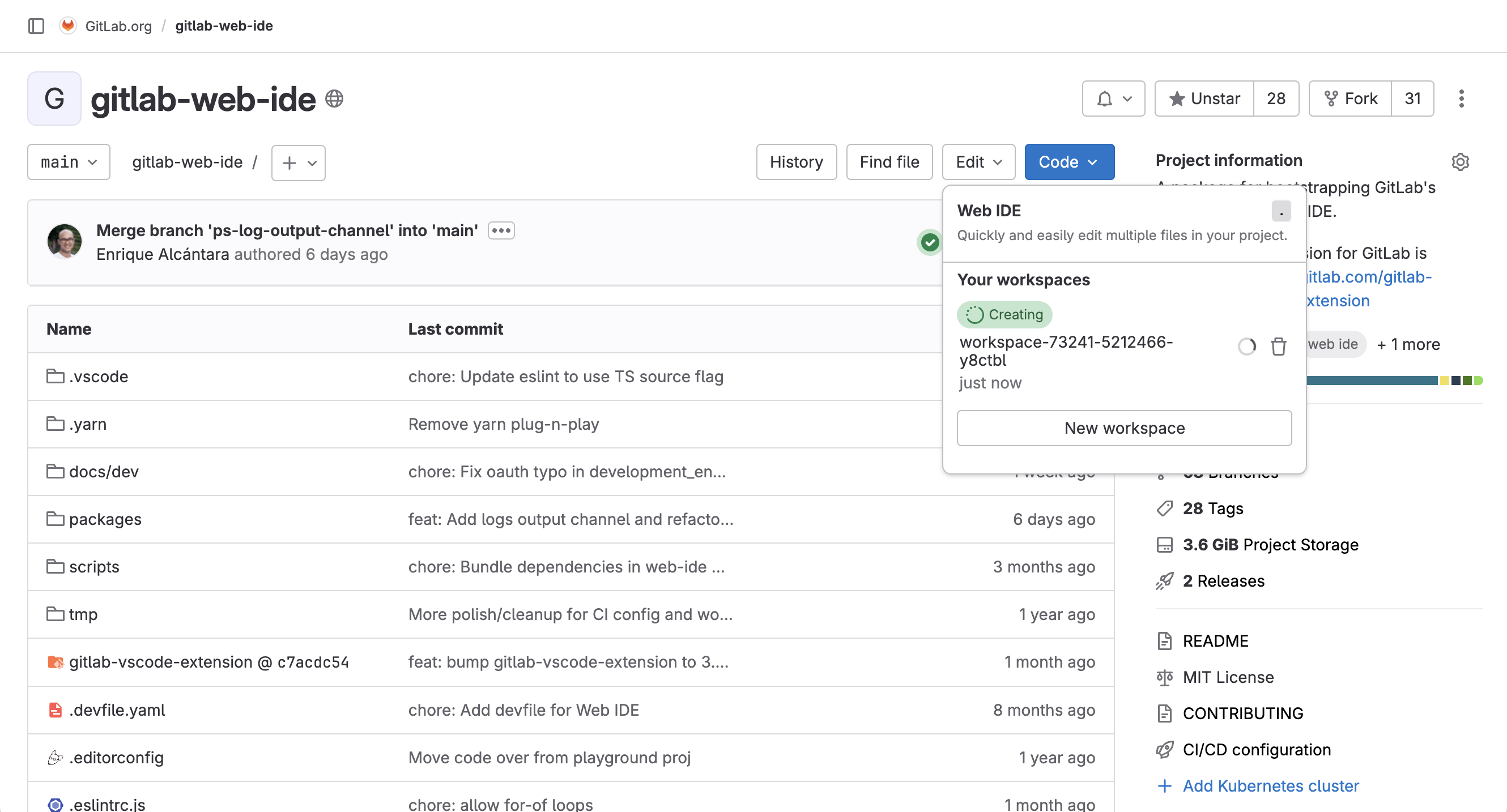Screen dimensions: 1507x812
Task: Click the packages folder
Action: 105,519
